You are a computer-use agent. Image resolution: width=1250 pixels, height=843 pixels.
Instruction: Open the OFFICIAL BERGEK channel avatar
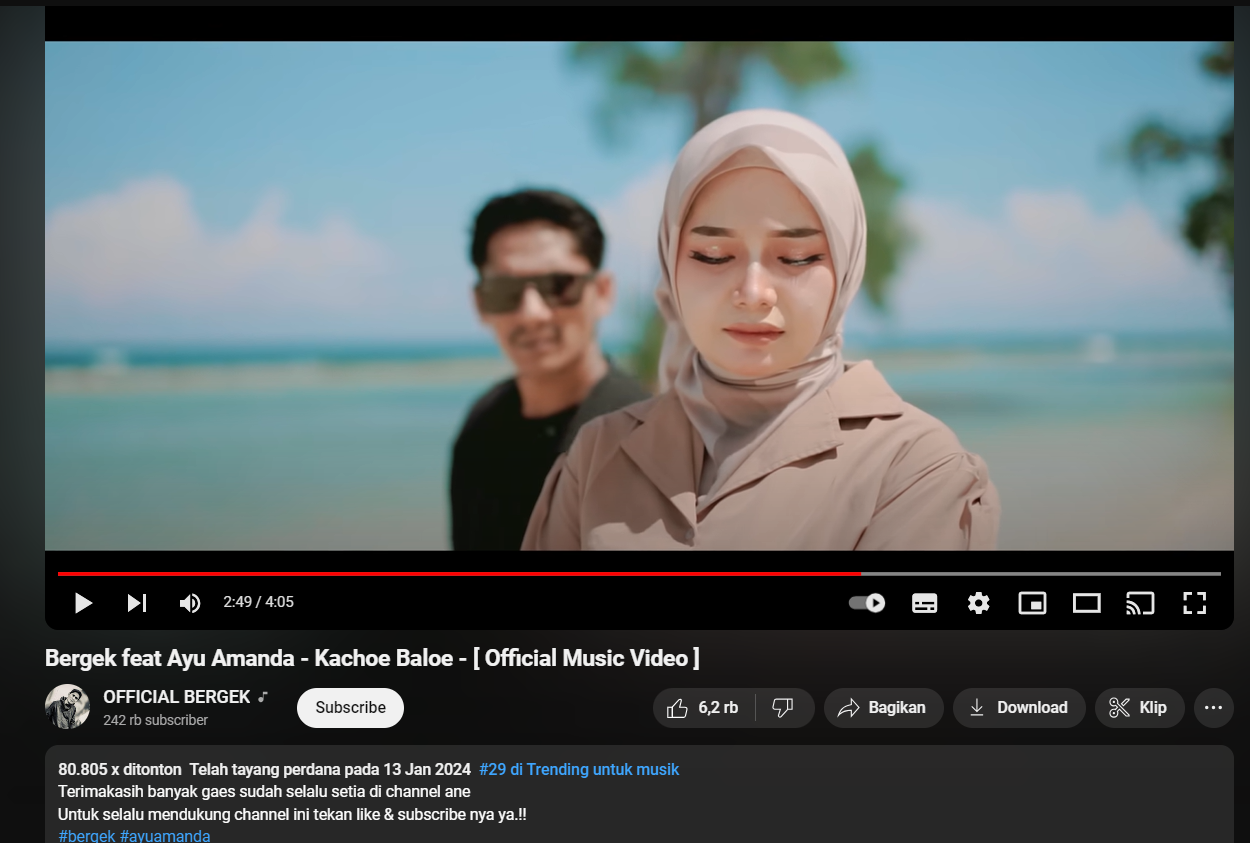coord(68,707)
